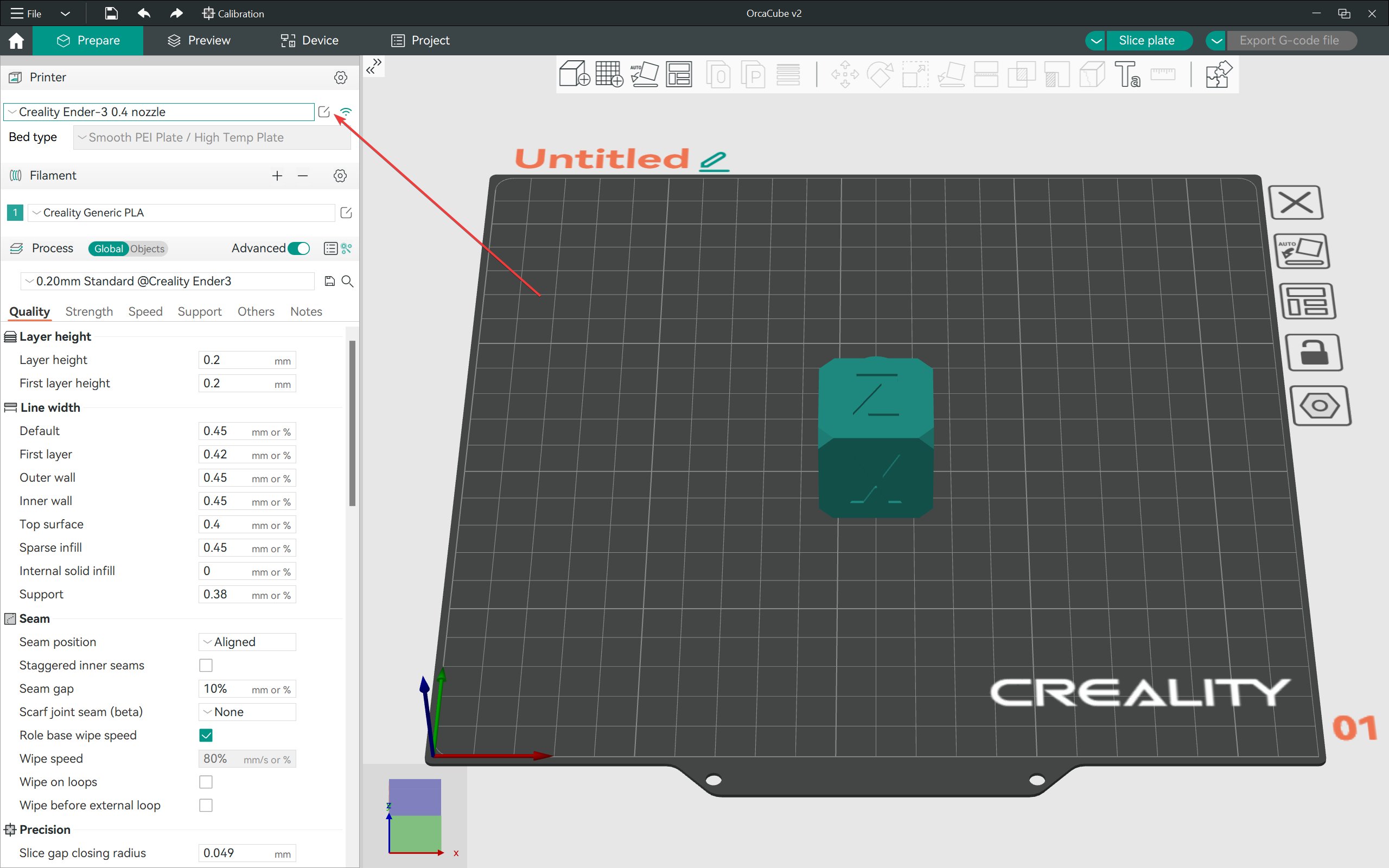Click the Scale tool icon
The height and width of the screenshot is (868, 1389).
pyautogui.click(x=915, y=74)
